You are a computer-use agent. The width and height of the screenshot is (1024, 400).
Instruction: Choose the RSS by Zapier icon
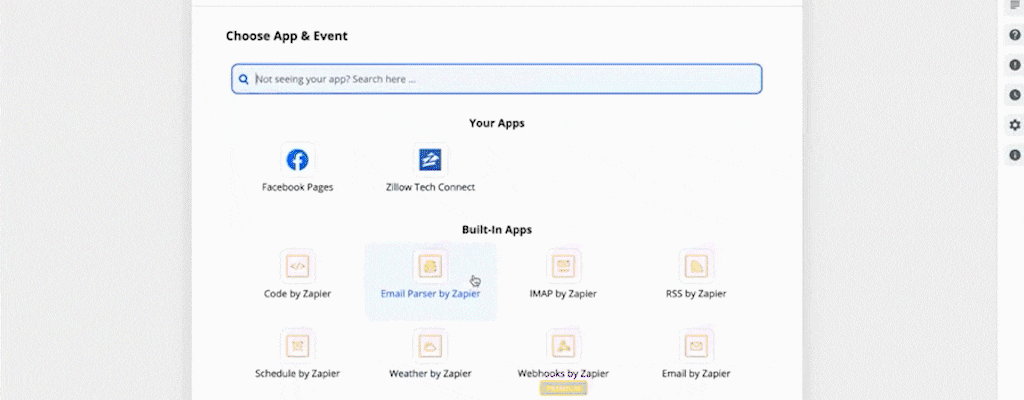(696, 266)
